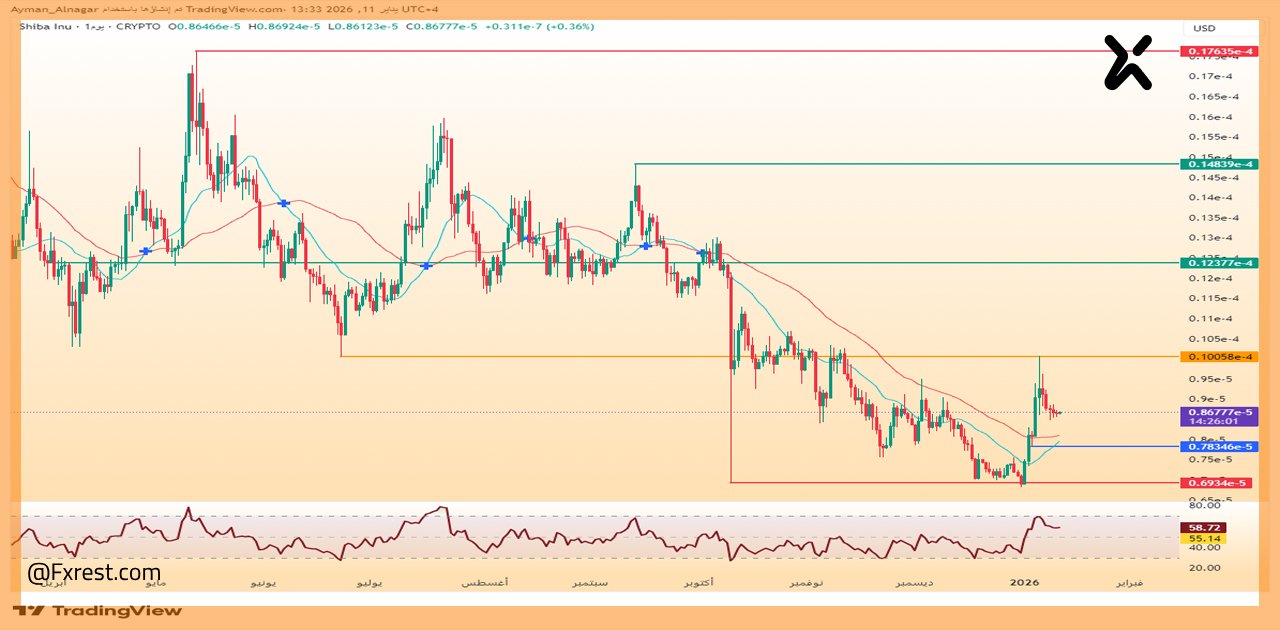
Task: Click the yellow RSI average label 55.14
Action: pos(1202,539)
